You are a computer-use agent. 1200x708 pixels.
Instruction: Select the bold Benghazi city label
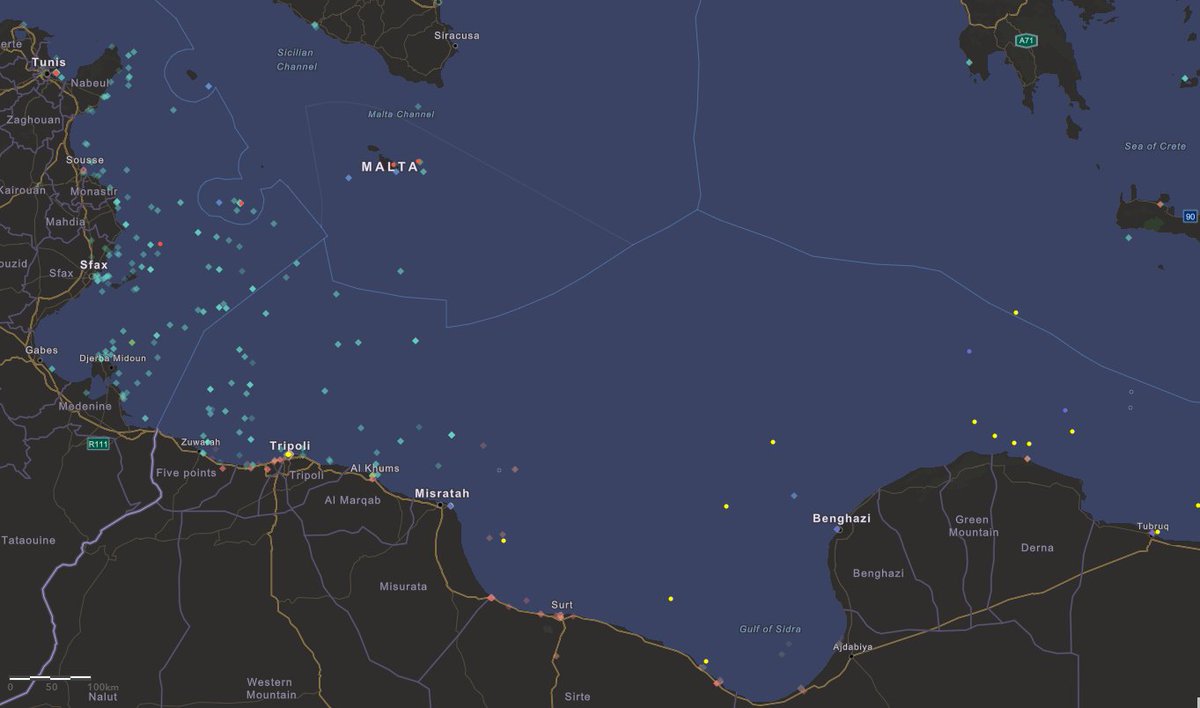[842, 519]
